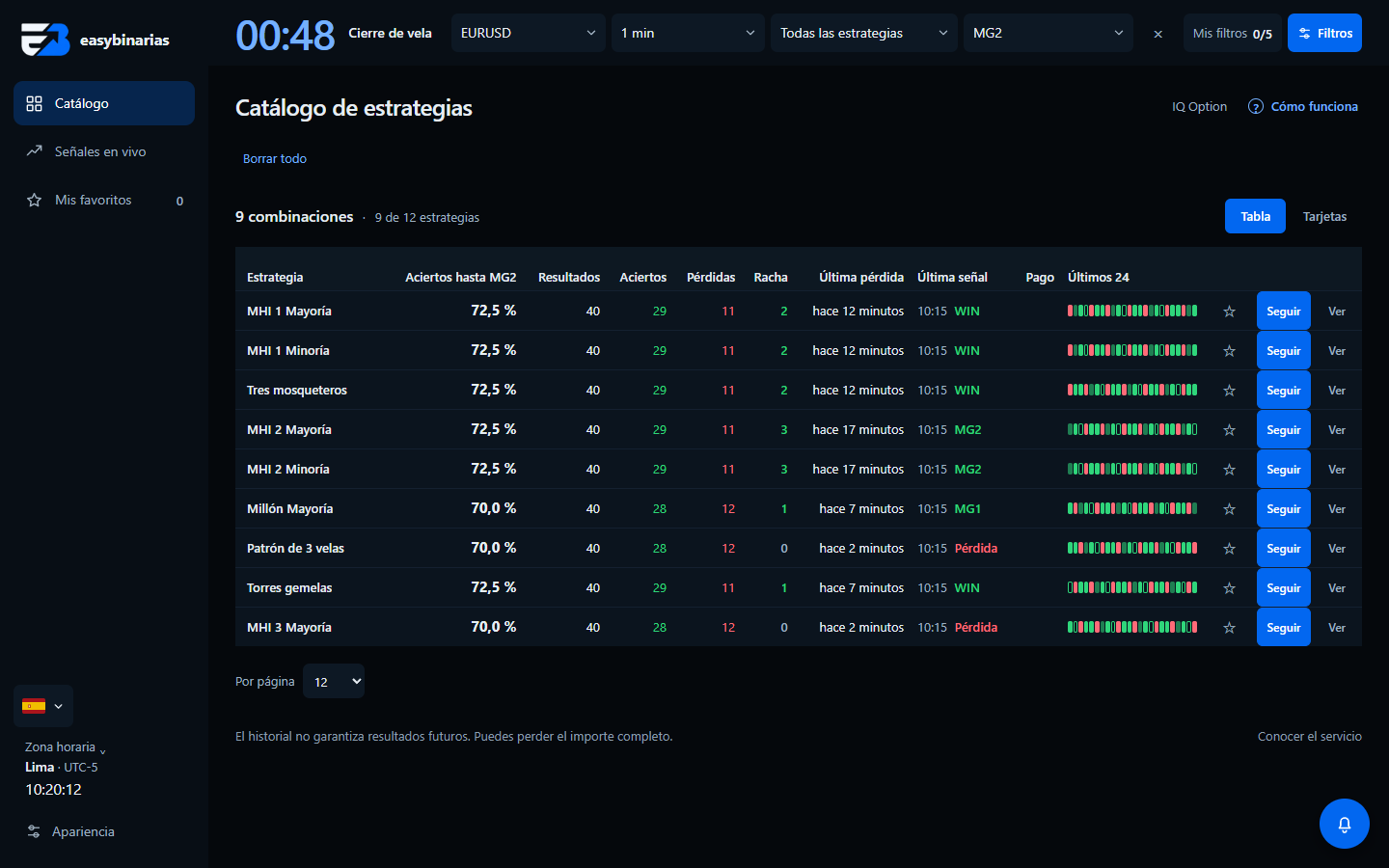Click Últimos 24 bar for MHI 2 Mayoría
This screenshot has height=868, width=1389.
[1132, 429]
